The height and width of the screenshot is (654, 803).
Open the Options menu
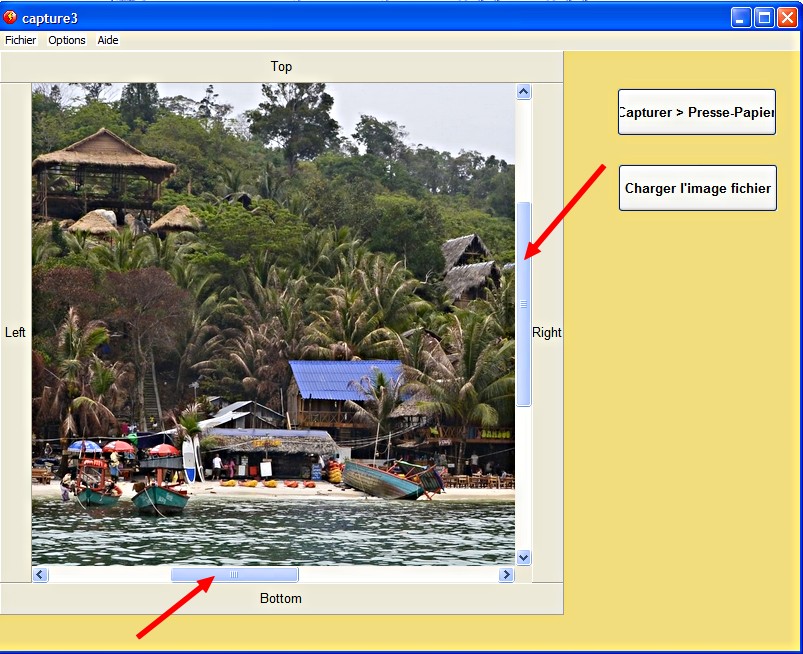click(67, 40)
